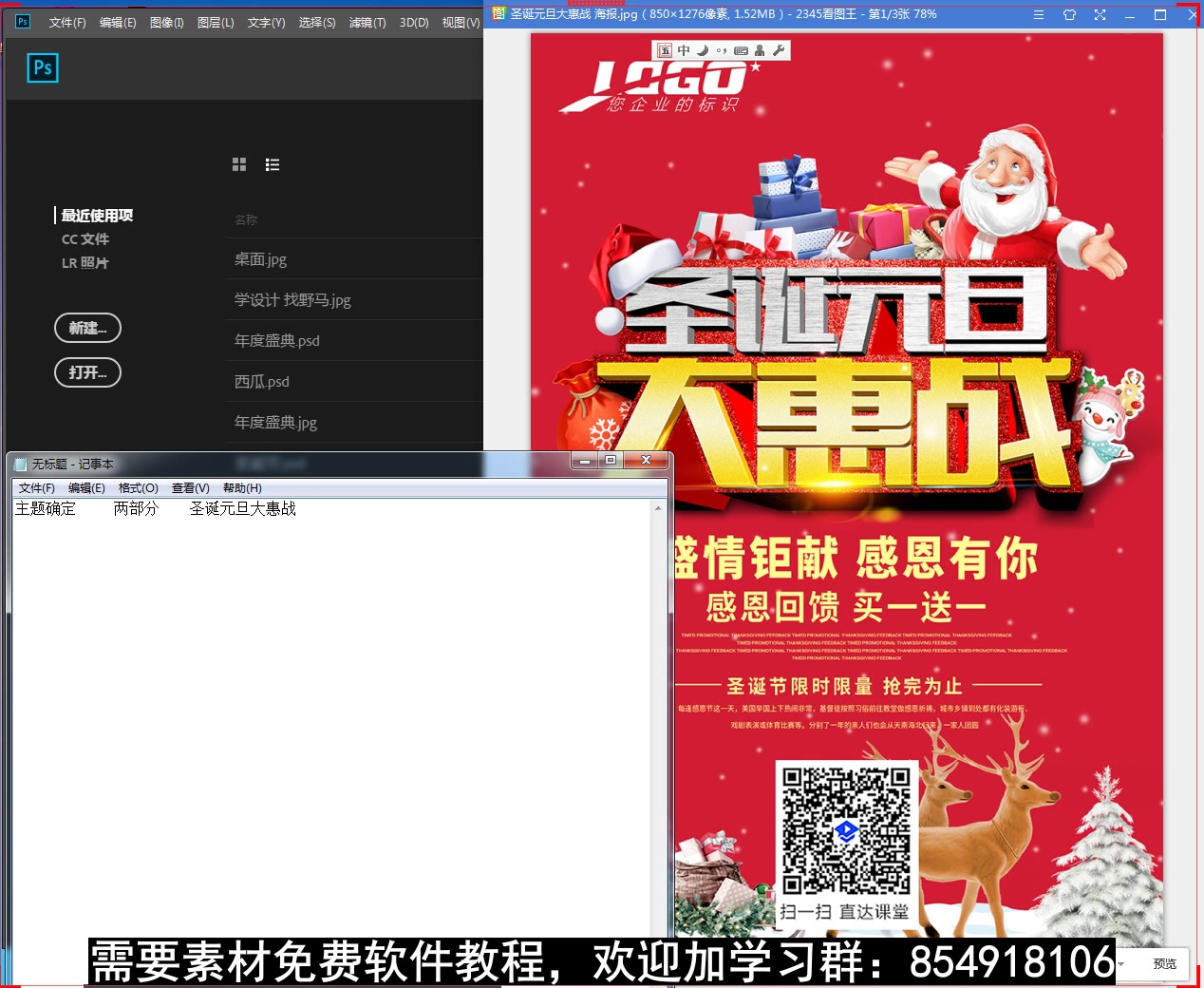Open IME settings via wrench icon

click(x=779, y=50)
